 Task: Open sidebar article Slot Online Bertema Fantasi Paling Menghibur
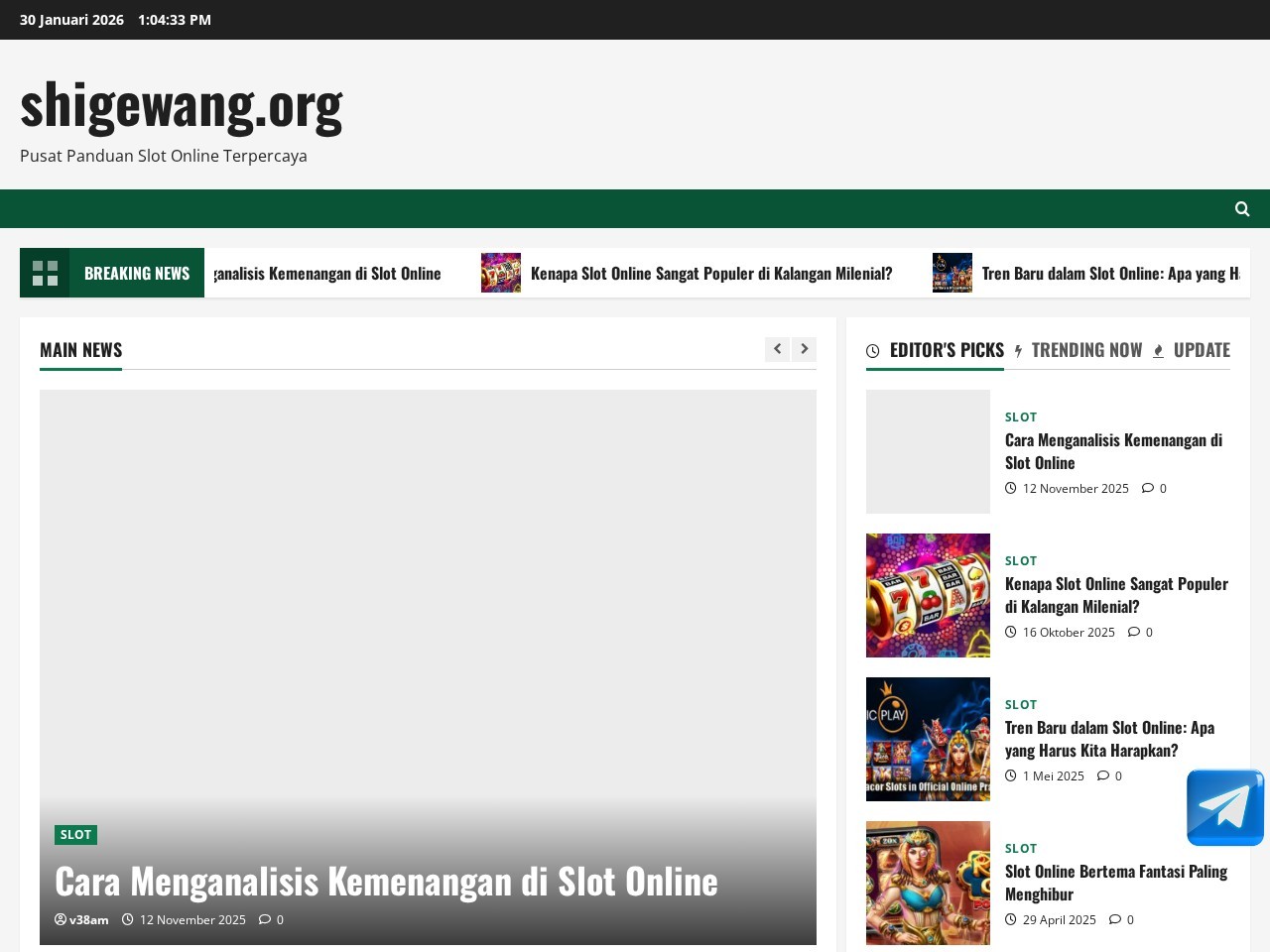1116,883
